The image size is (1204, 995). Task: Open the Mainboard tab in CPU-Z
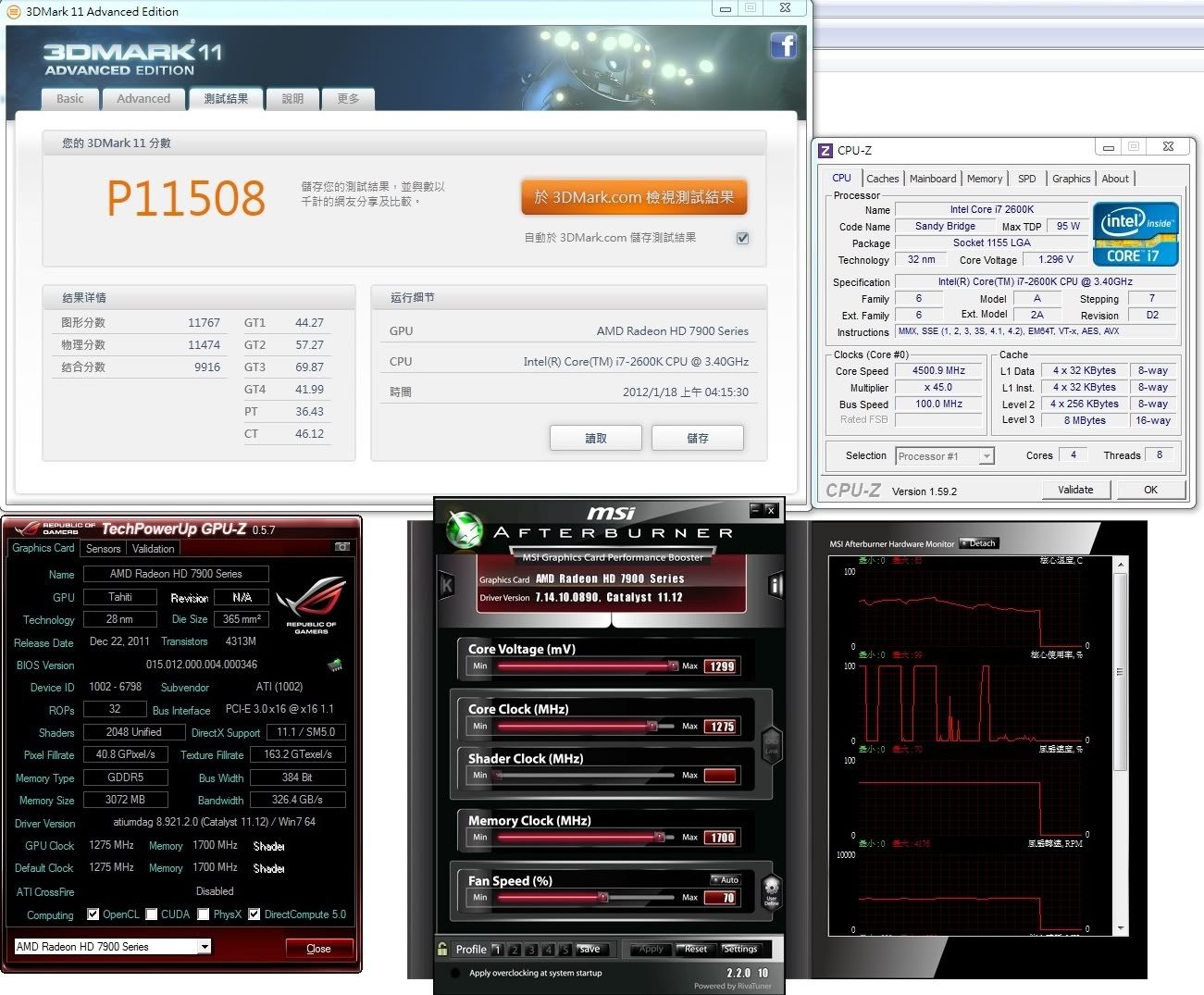click(932, 179)
